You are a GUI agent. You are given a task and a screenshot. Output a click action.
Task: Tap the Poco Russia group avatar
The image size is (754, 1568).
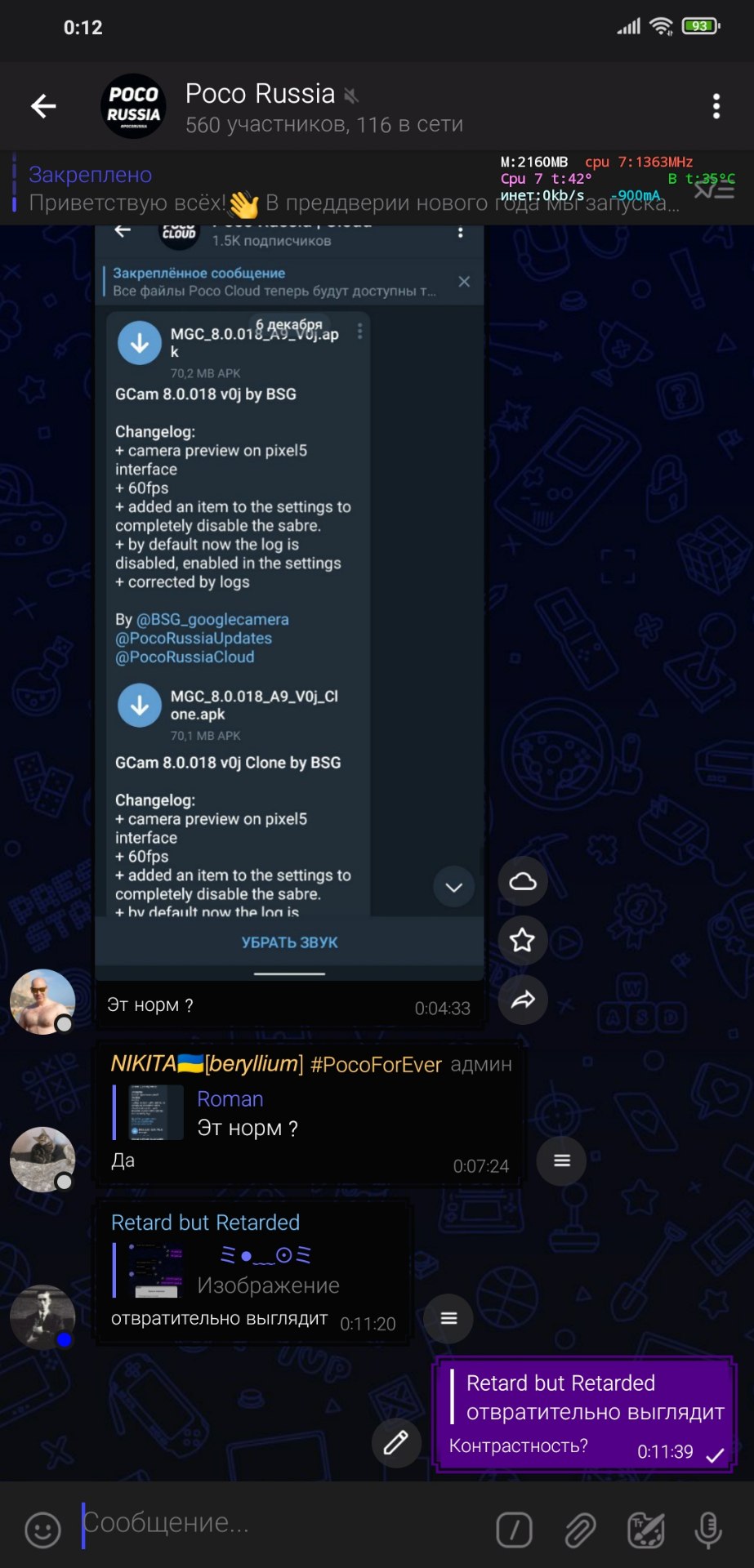[133, 106]
